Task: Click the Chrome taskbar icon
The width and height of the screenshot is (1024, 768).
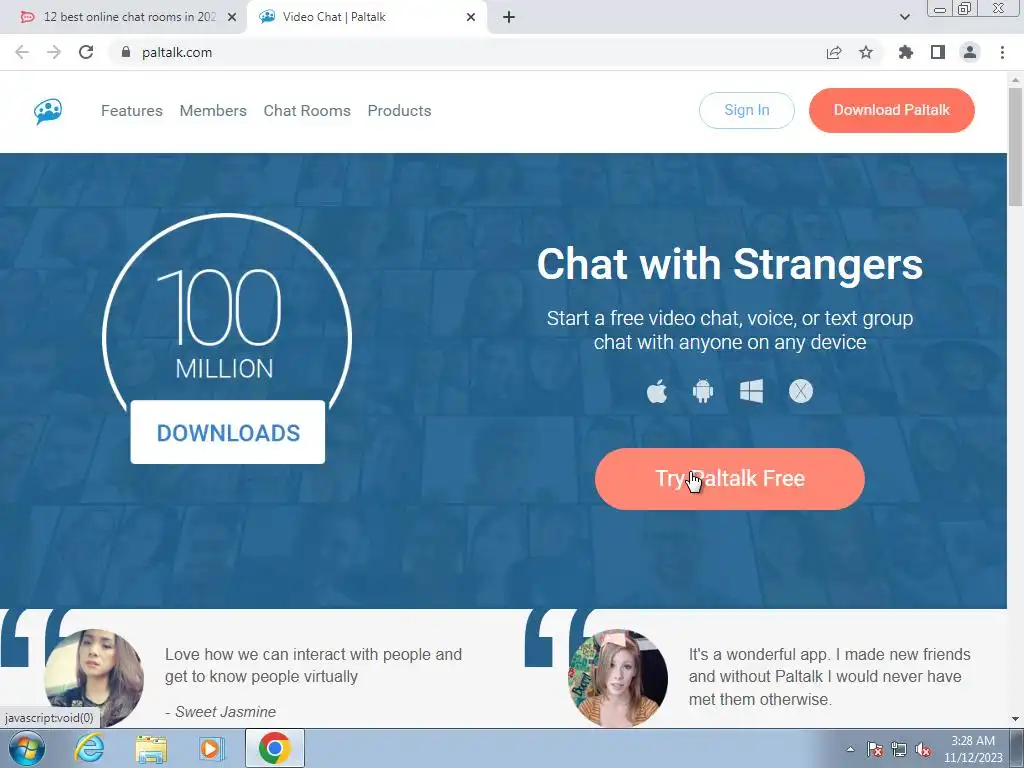Action: (274, 748)
